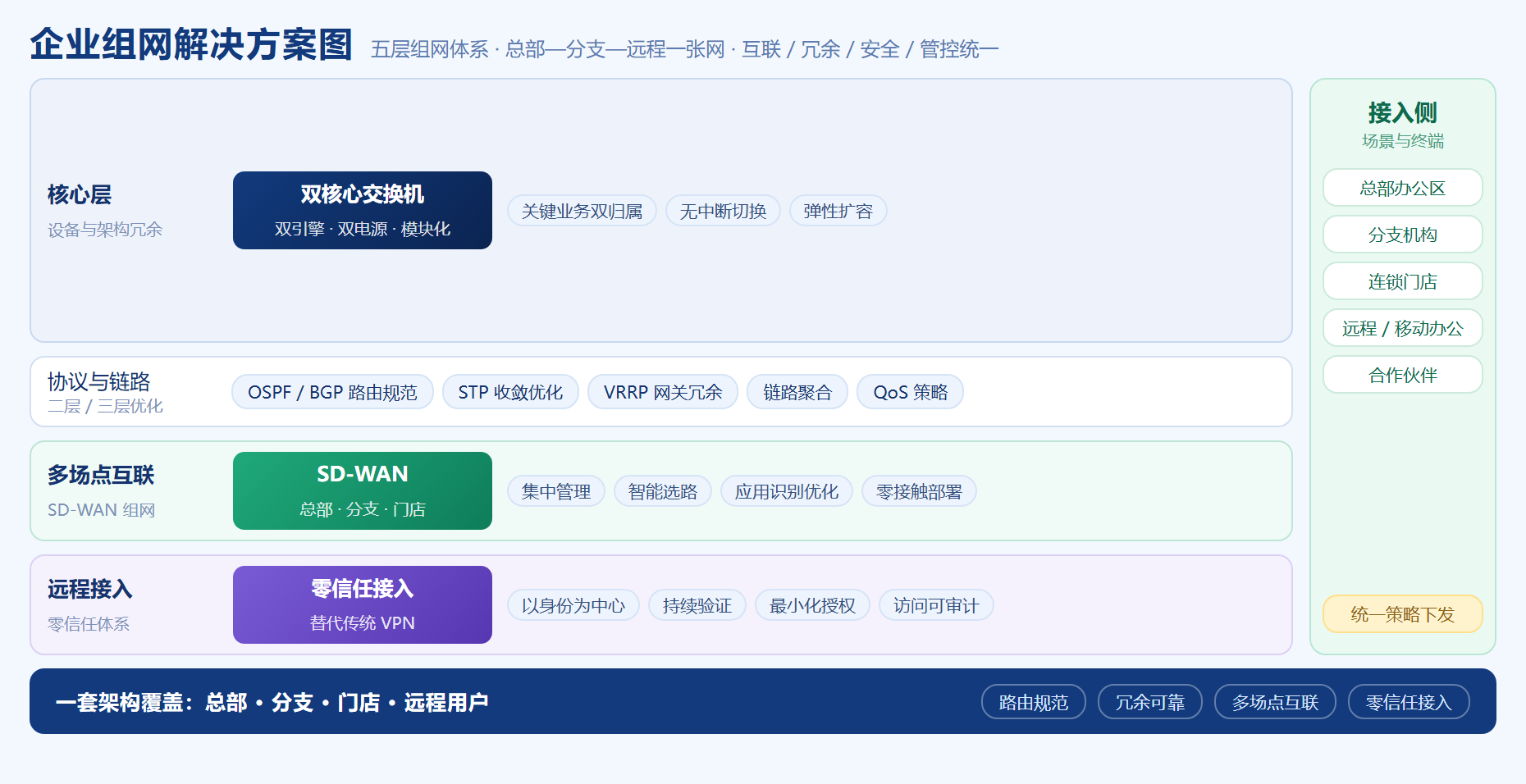
Task: Select the 应用识别优化 tag
Action: (787, 491)
